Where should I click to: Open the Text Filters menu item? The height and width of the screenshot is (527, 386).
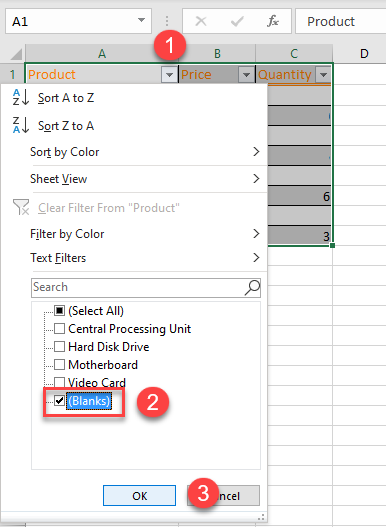134,258
